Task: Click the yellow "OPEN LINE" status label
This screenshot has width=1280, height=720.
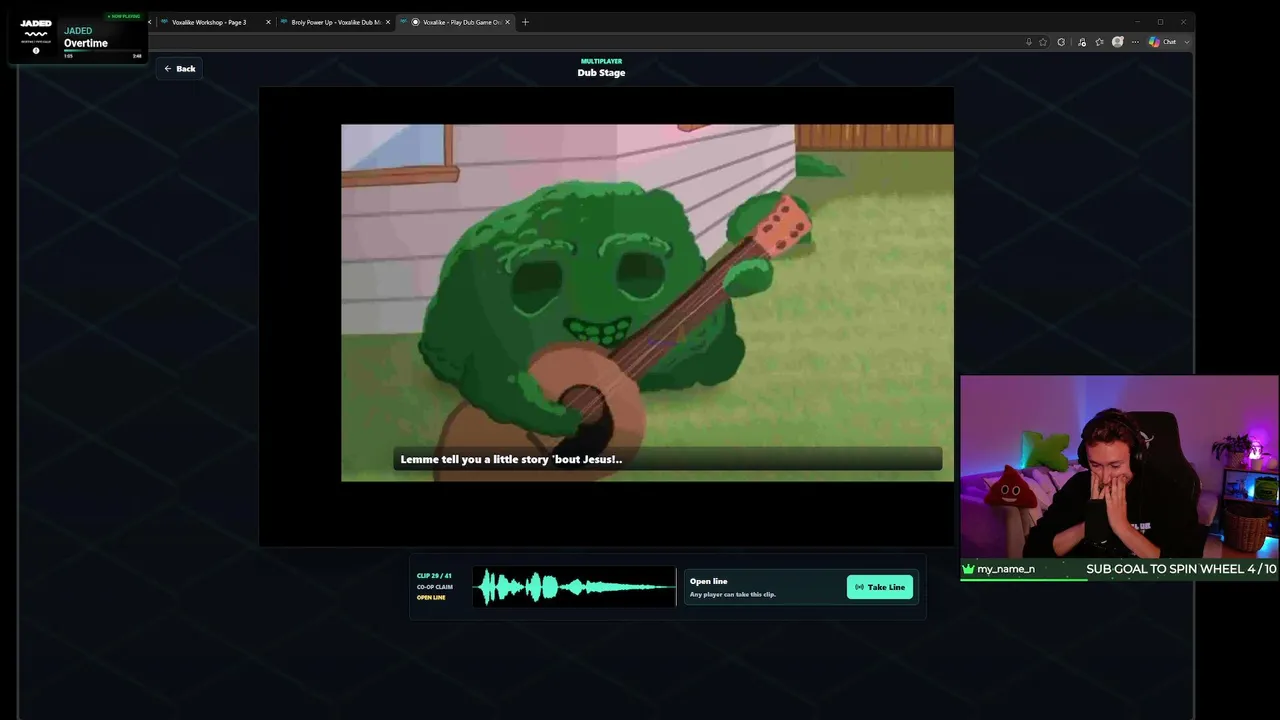Action: (x=431, y=598)
